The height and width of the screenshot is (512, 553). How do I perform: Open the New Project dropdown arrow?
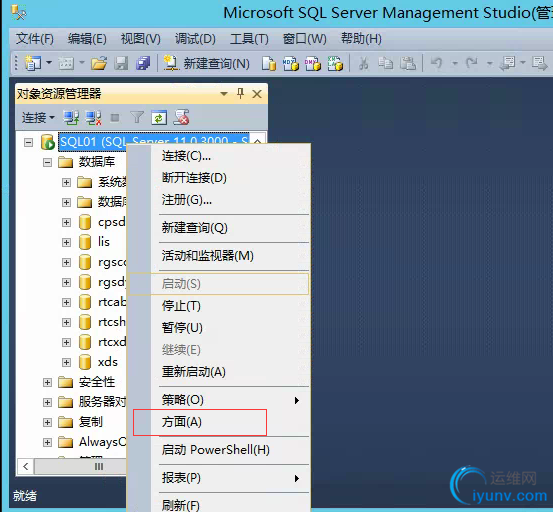click(x=49, y=63)
